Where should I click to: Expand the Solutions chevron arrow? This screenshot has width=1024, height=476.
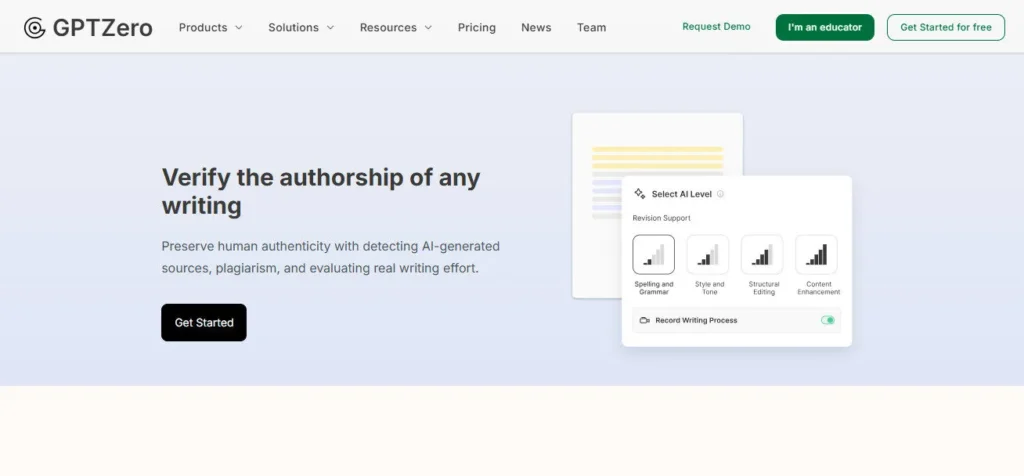click(x=330, y=27)
